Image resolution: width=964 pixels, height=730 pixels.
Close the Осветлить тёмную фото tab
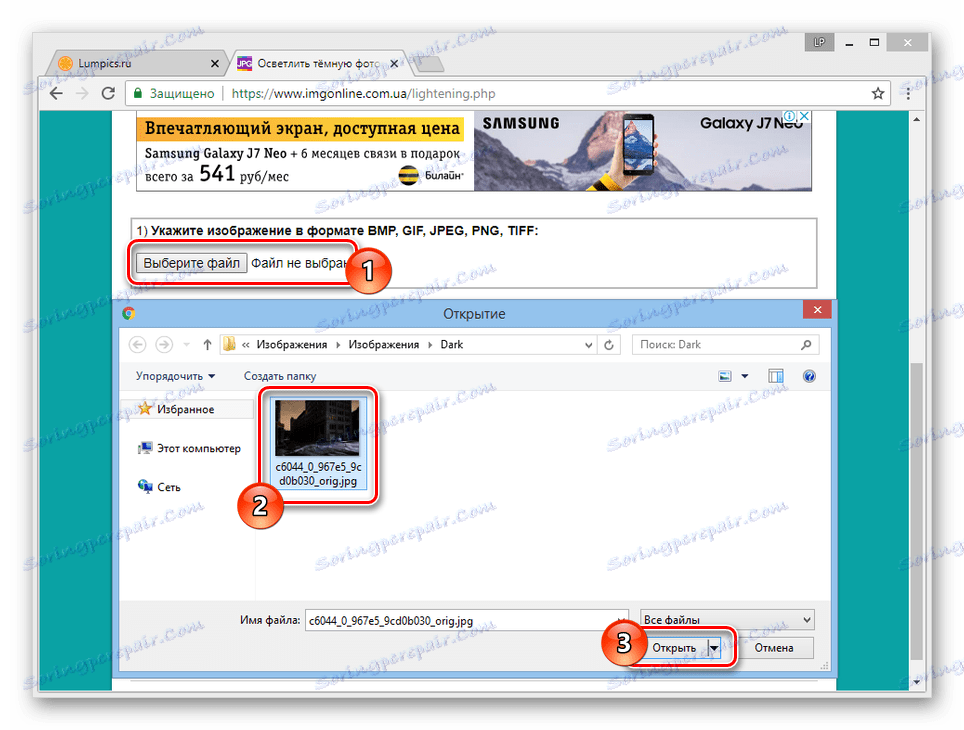[394, 63]
